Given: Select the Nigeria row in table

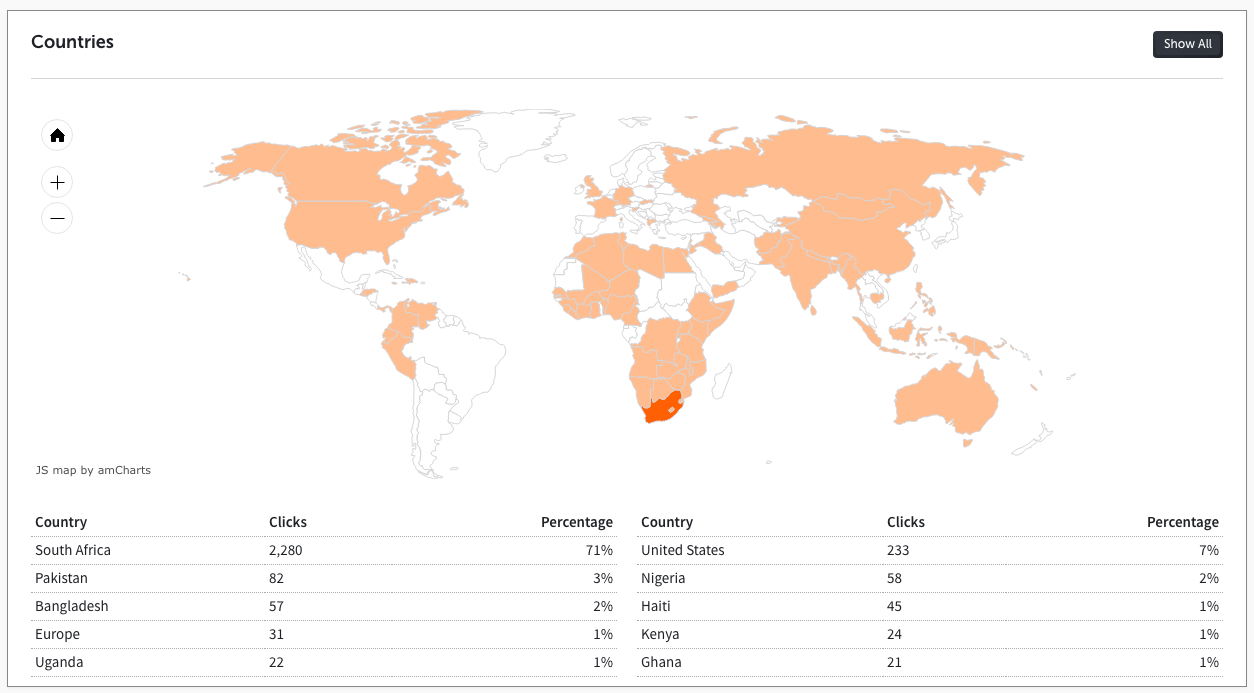Looking at the screenshot, I should point(663,578).
